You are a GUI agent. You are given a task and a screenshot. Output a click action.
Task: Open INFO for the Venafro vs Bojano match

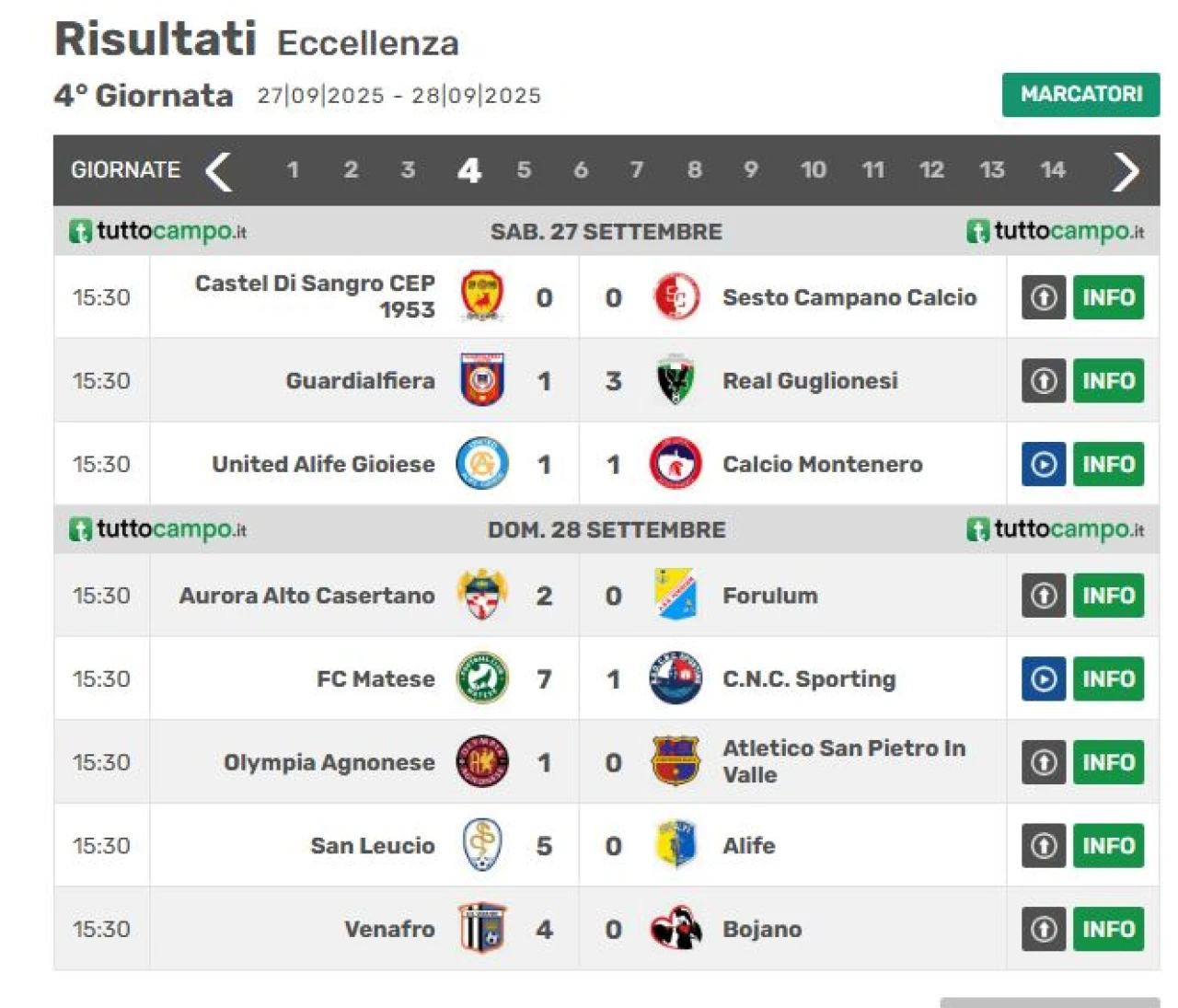coord(1108,929)
